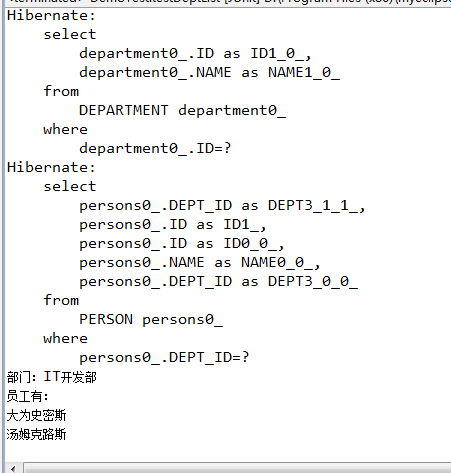Click the text department0_.NAME as NAME1_0_

[209, 73]
